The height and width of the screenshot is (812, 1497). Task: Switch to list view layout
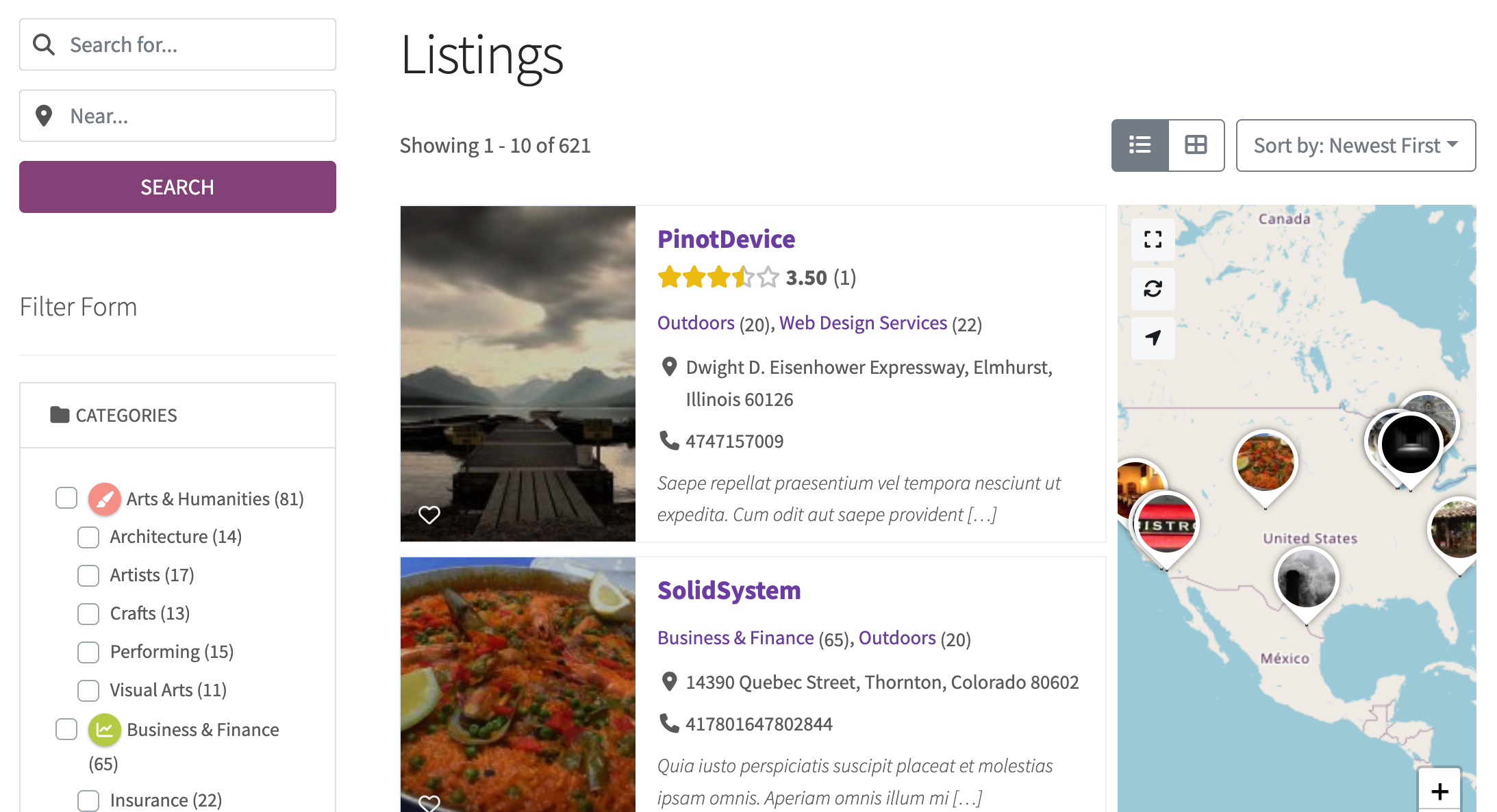1140,145
